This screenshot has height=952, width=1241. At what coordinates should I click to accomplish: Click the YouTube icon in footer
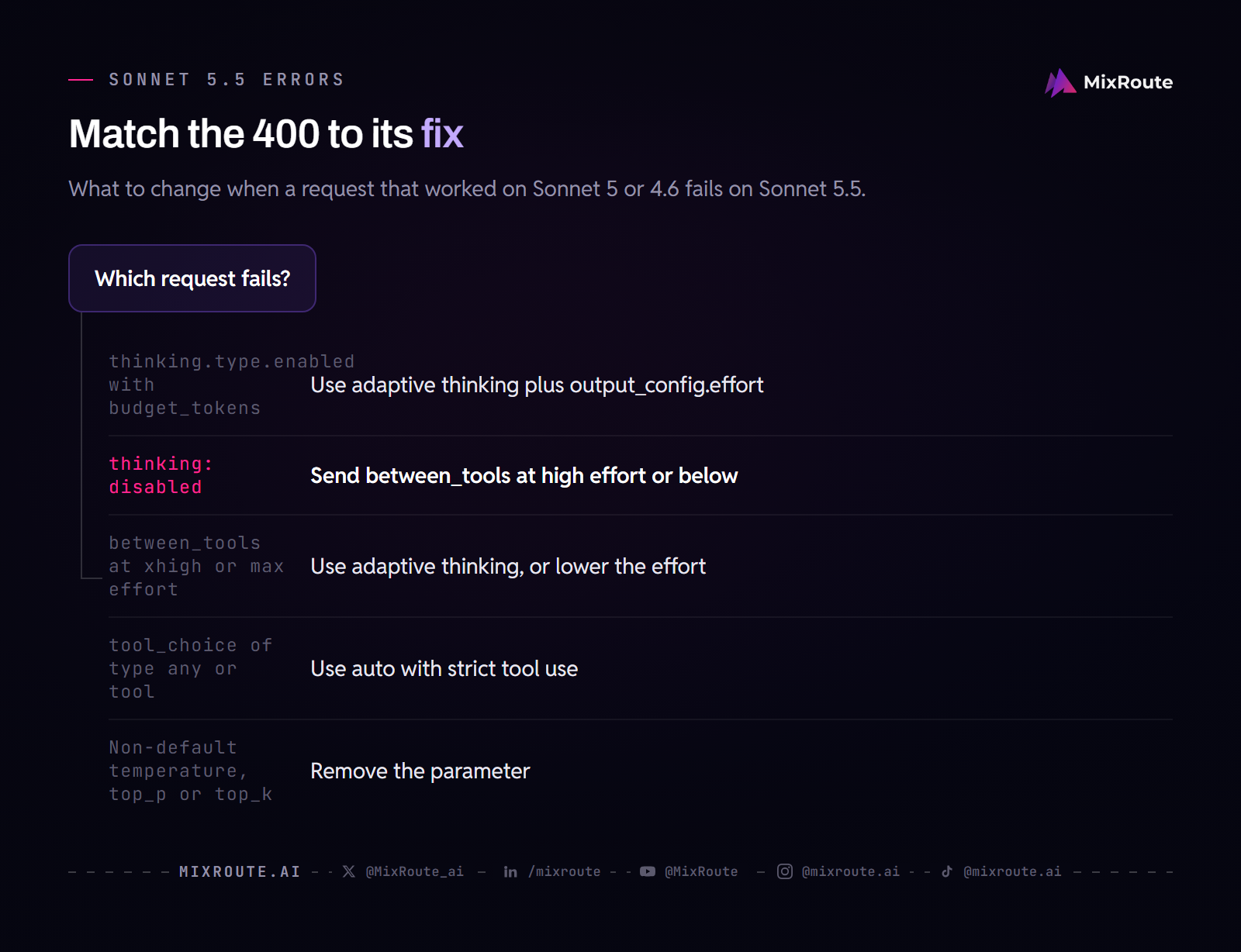648,871
